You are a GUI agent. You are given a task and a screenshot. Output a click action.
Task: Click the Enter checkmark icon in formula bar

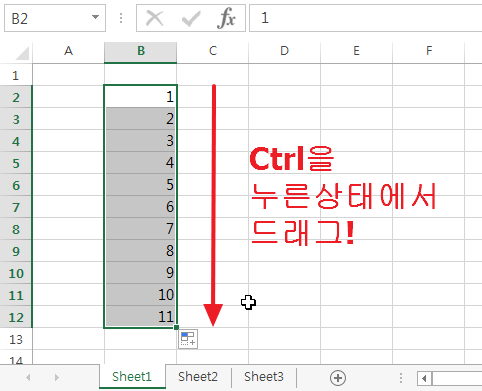tap(191, 19)
